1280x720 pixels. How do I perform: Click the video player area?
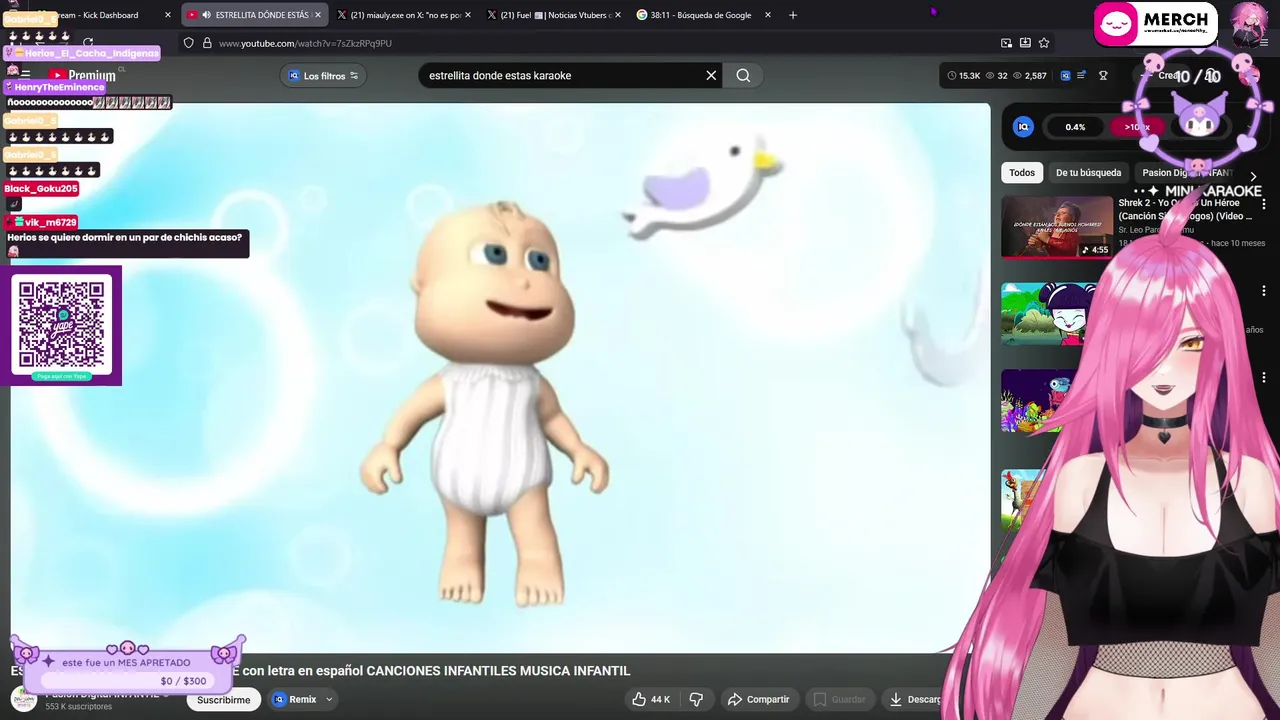pos(500,378)
